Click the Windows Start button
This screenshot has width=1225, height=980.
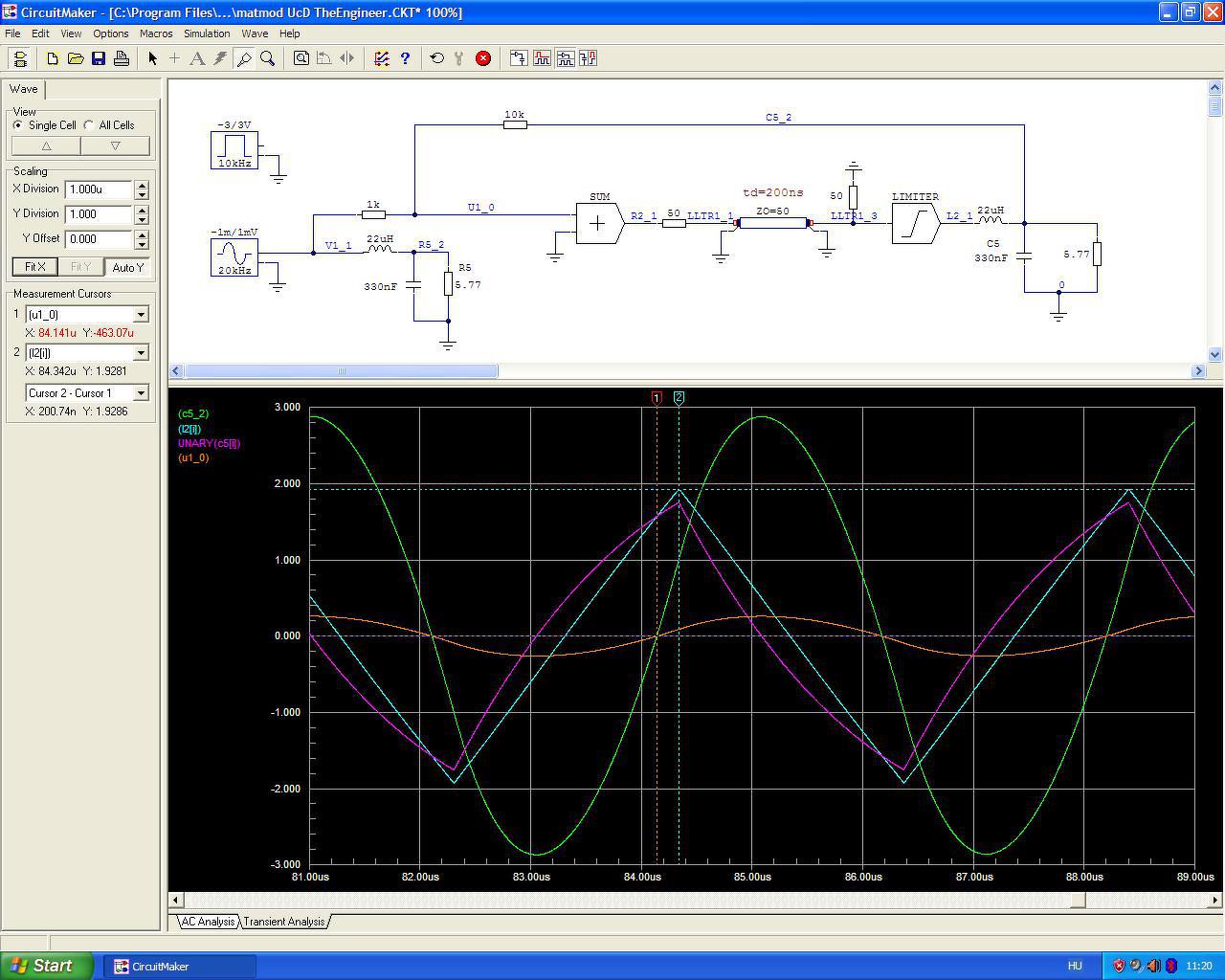click(47, 966)
